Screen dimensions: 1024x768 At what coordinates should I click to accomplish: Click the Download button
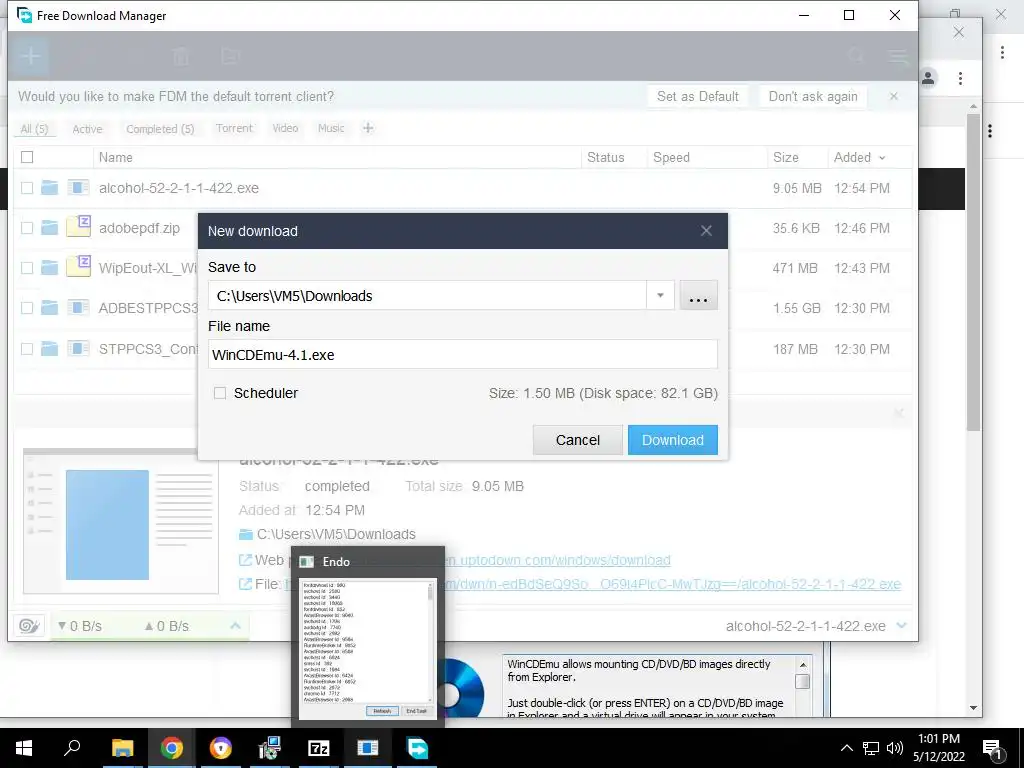(x=673, y=440)
